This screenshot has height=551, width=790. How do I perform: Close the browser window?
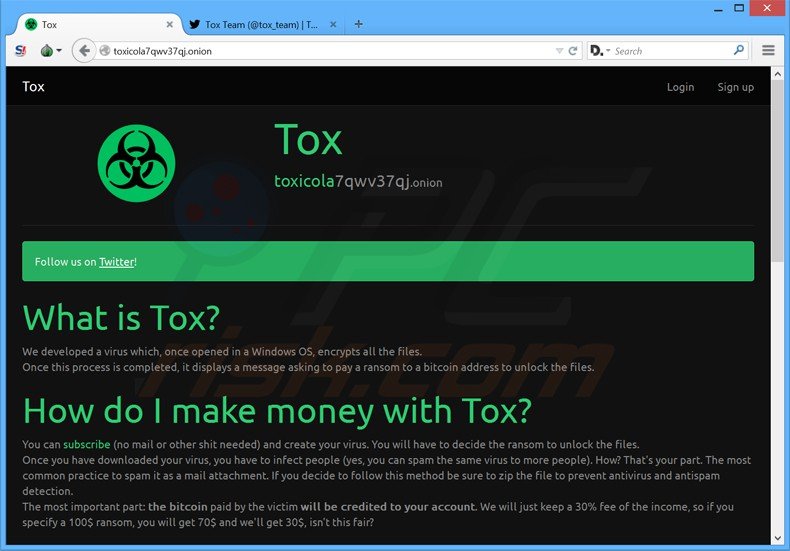(767, 8)
